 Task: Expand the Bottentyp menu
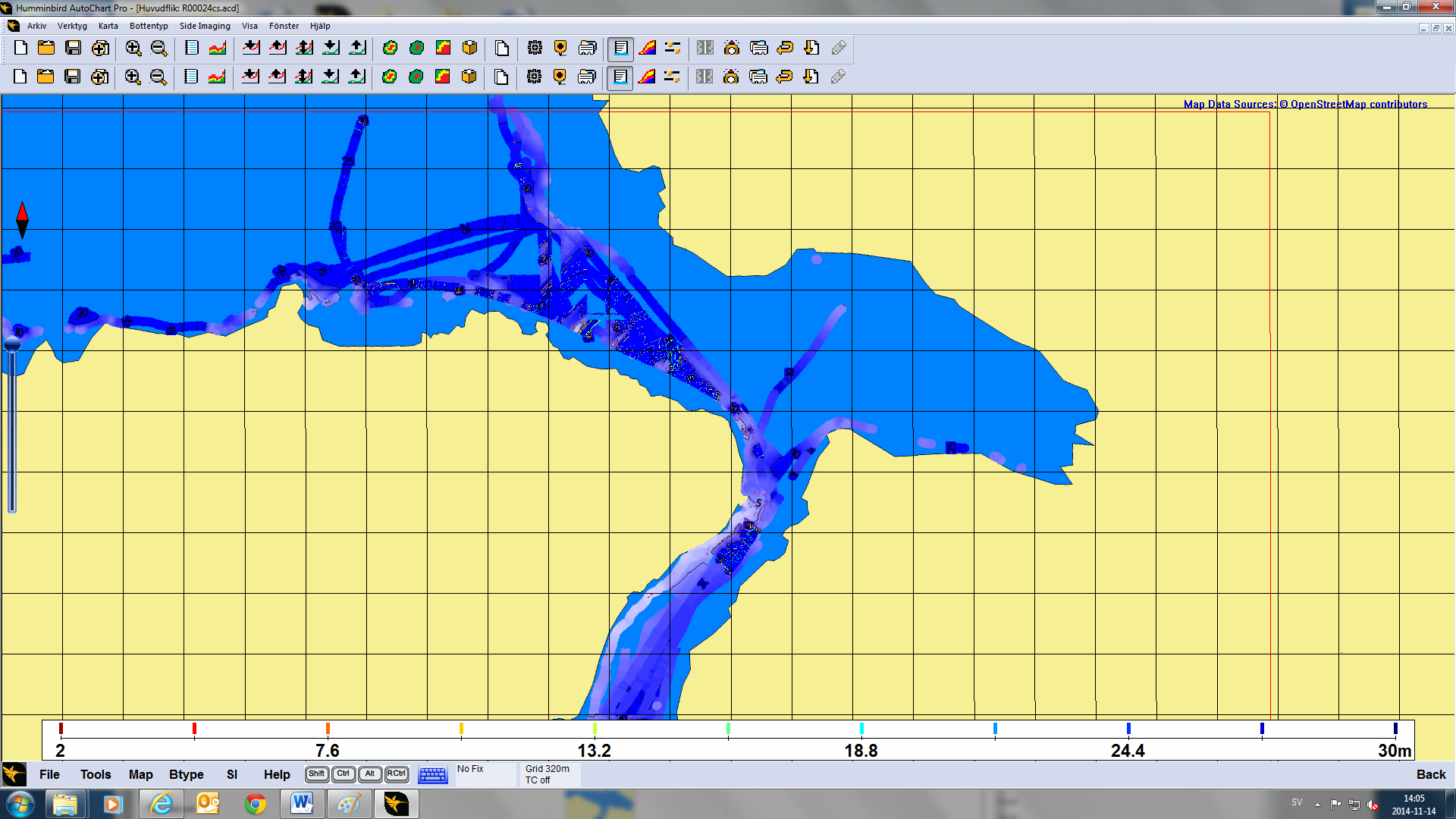(x=149, y=26)
